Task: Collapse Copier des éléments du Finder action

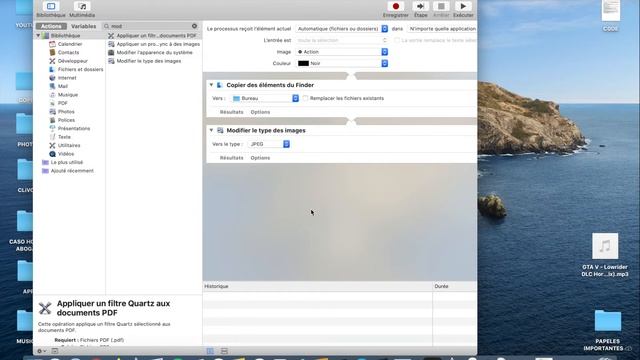Action: pos(211,85)
